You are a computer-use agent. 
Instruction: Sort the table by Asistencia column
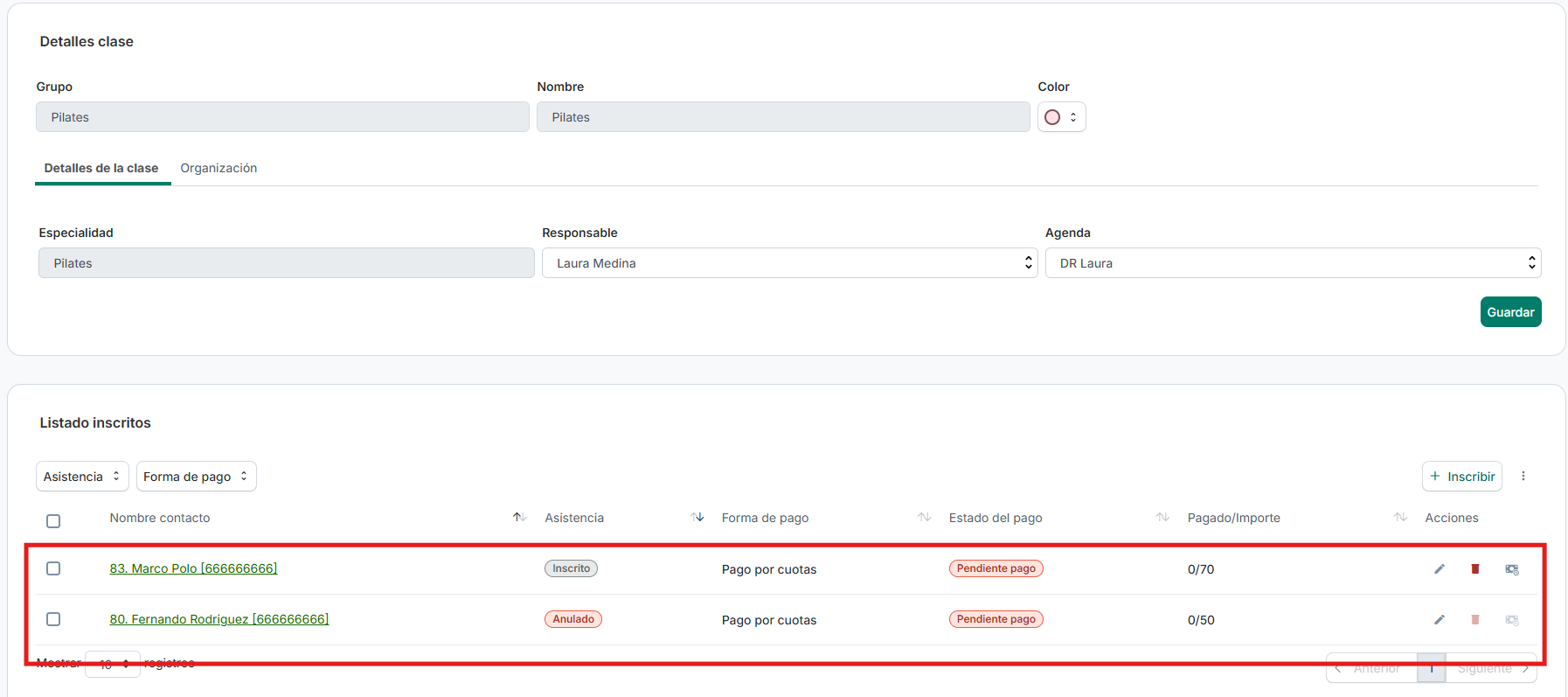point(697,518)
